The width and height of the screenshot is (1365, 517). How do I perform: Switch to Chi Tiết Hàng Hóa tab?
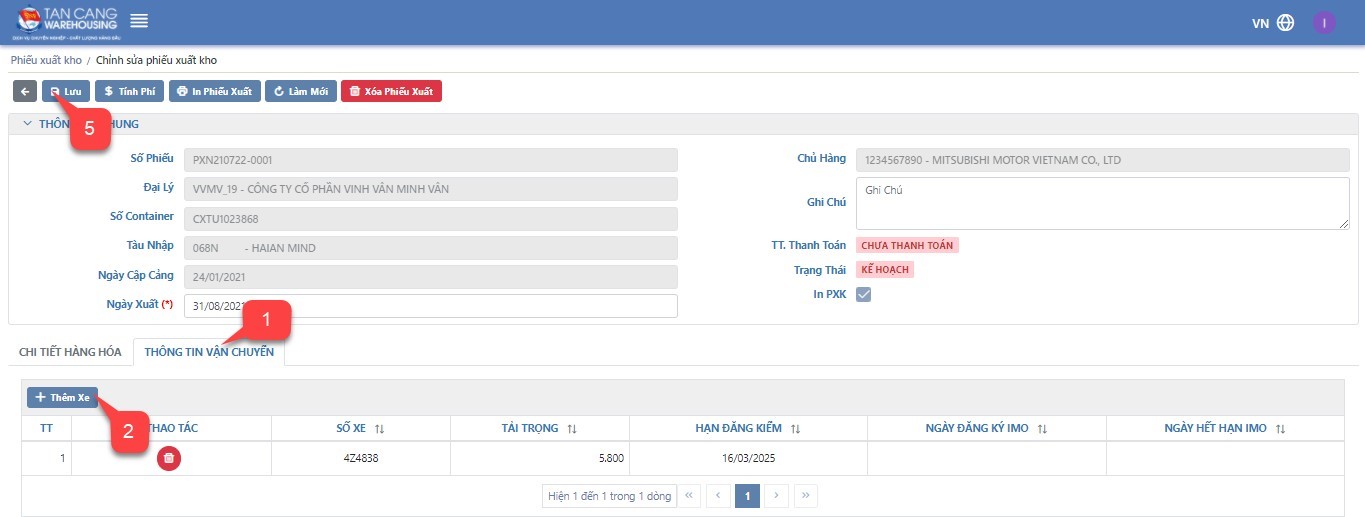click(x=70, y=352)
